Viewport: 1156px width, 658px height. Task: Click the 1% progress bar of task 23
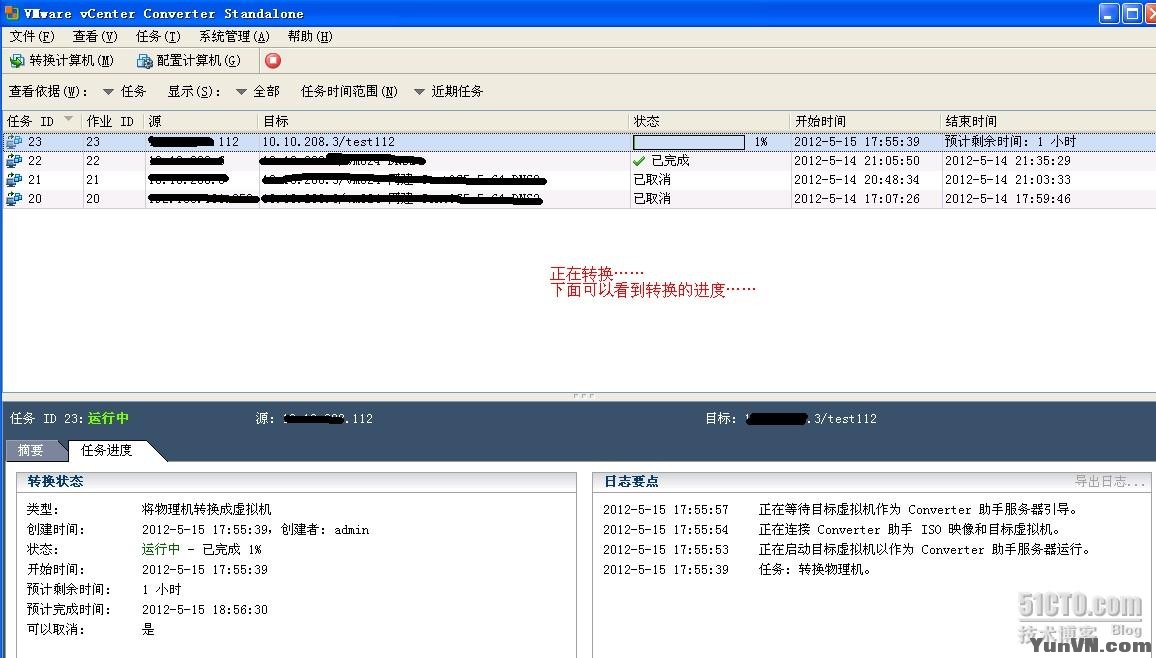(689, 141)
